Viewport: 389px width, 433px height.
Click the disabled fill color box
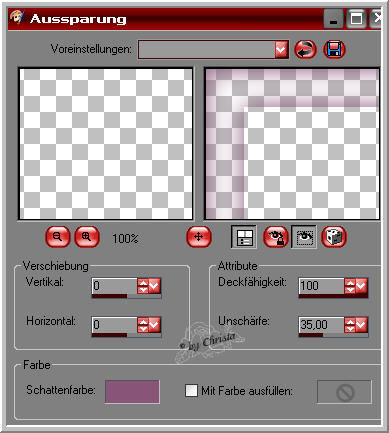[x=344, y=392]
